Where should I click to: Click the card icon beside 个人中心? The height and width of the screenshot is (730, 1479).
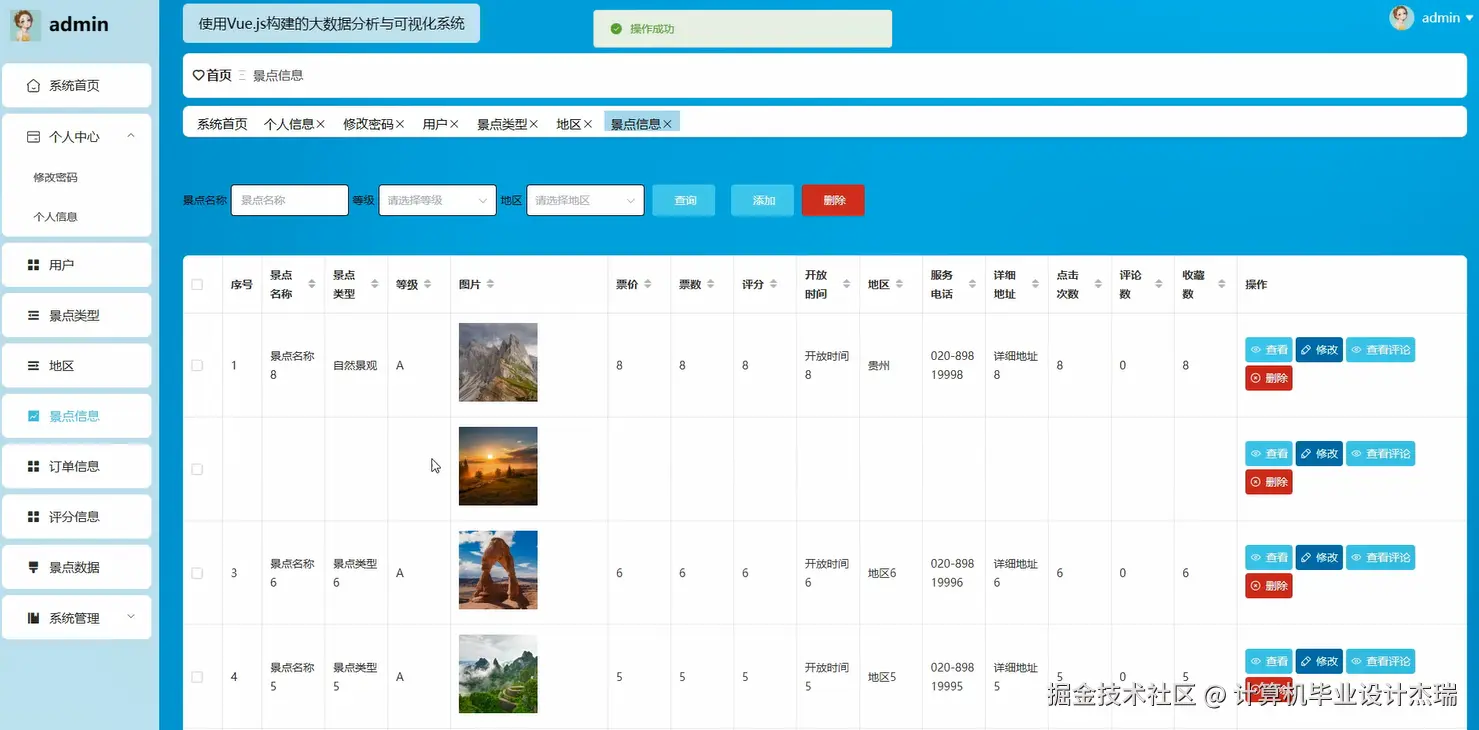33,137
